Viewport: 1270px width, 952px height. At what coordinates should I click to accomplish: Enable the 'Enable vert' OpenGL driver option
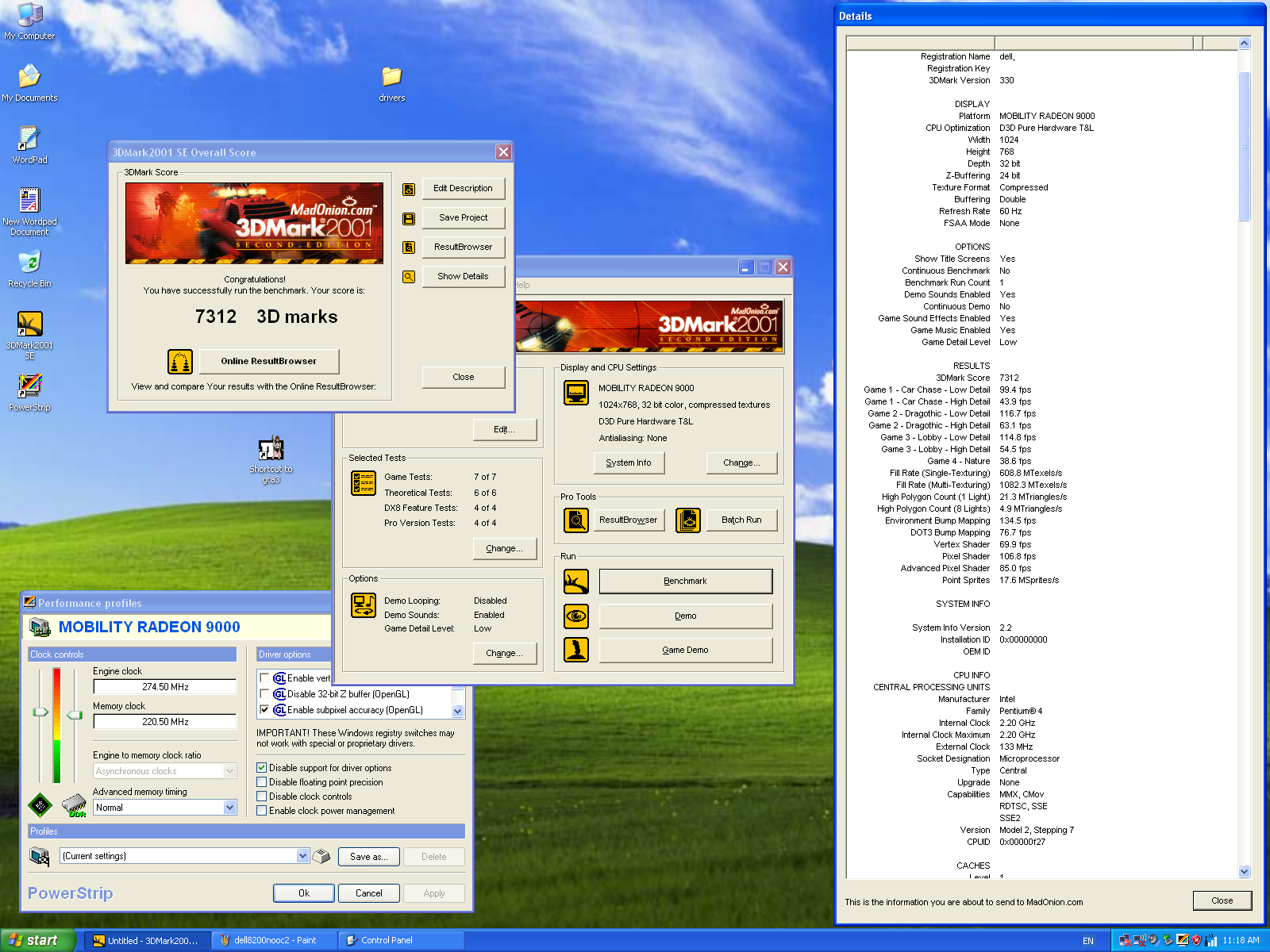coord(264,678)
